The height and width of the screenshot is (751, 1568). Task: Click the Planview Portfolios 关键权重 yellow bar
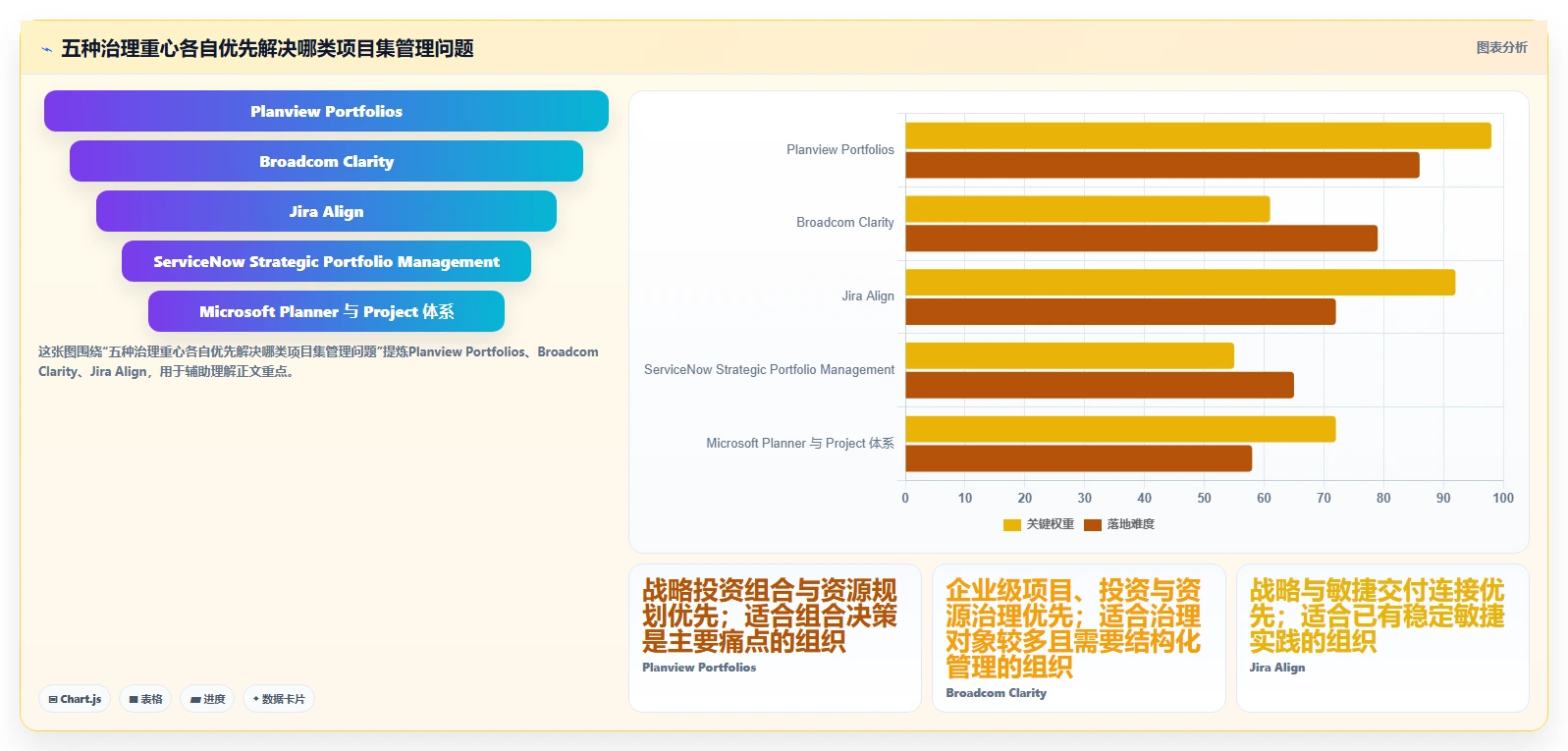(x=1198, y=135)
